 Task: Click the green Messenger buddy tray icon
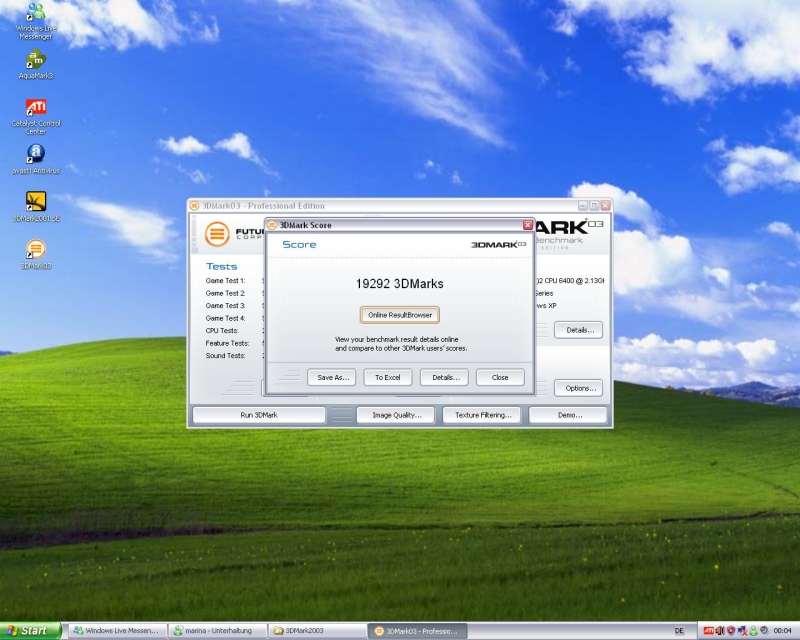753,631
